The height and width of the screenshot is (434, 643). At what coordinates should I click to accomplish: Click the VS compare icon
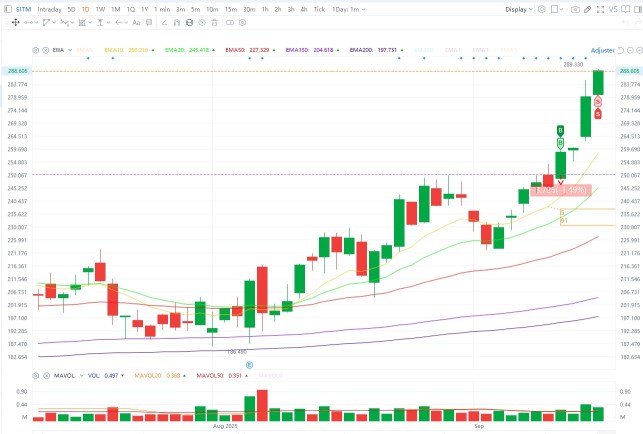pos(613,9)
